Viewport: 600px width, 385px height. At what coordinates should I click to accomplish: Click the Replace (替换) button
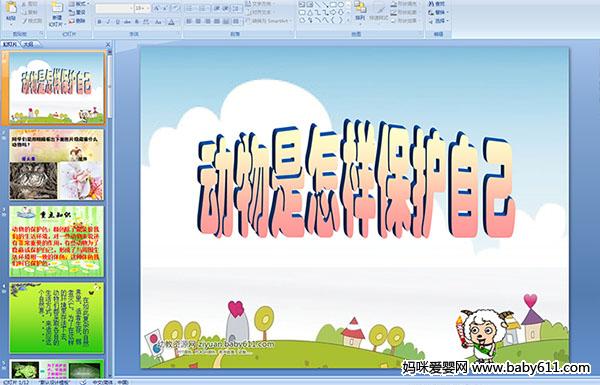pyautogui.click(x=438, y=12)
